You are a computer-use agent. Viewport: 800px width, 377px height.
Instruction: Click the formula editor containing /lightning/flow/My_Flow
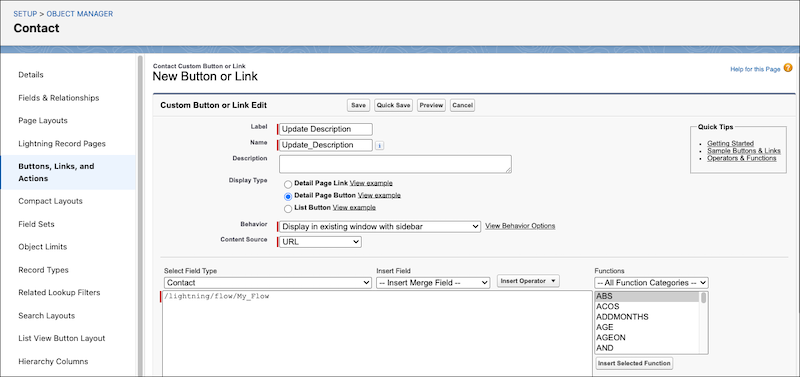point(378,334)
